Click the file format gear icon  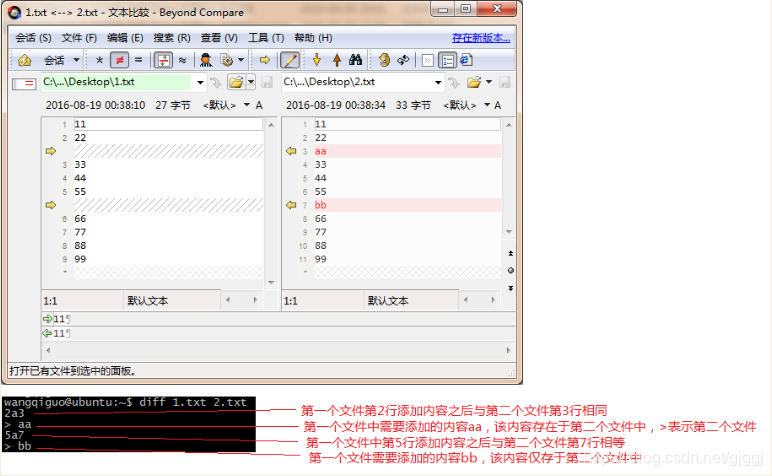[x=227, y=60]
